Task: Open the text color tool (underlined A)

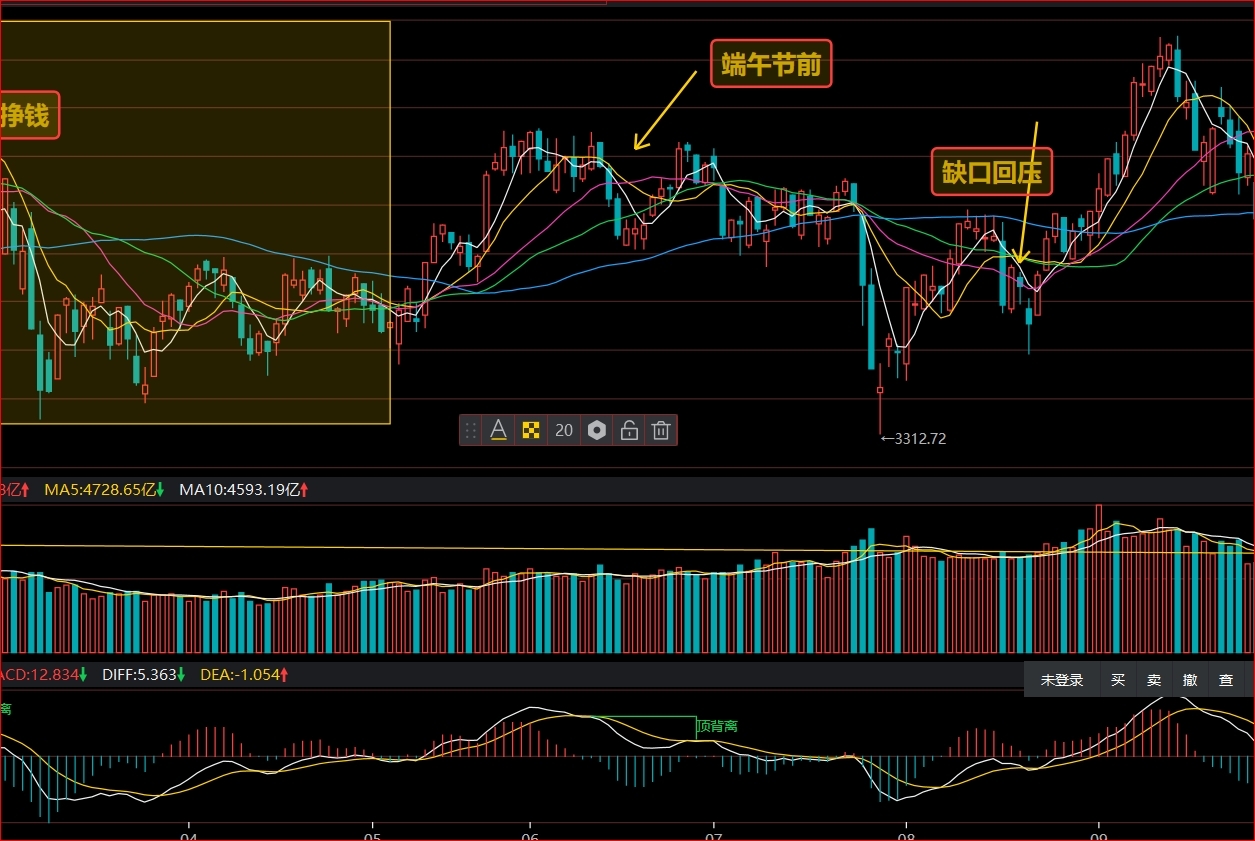Action: click(x=498, y=430)
